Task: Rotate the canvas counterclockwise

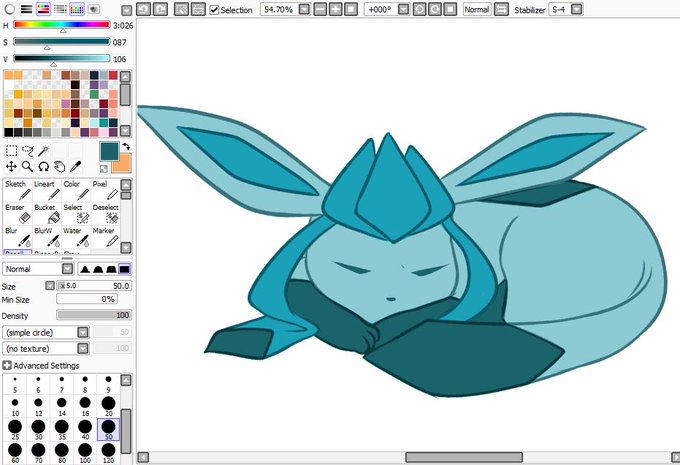Action: click(x=419, y=9)
